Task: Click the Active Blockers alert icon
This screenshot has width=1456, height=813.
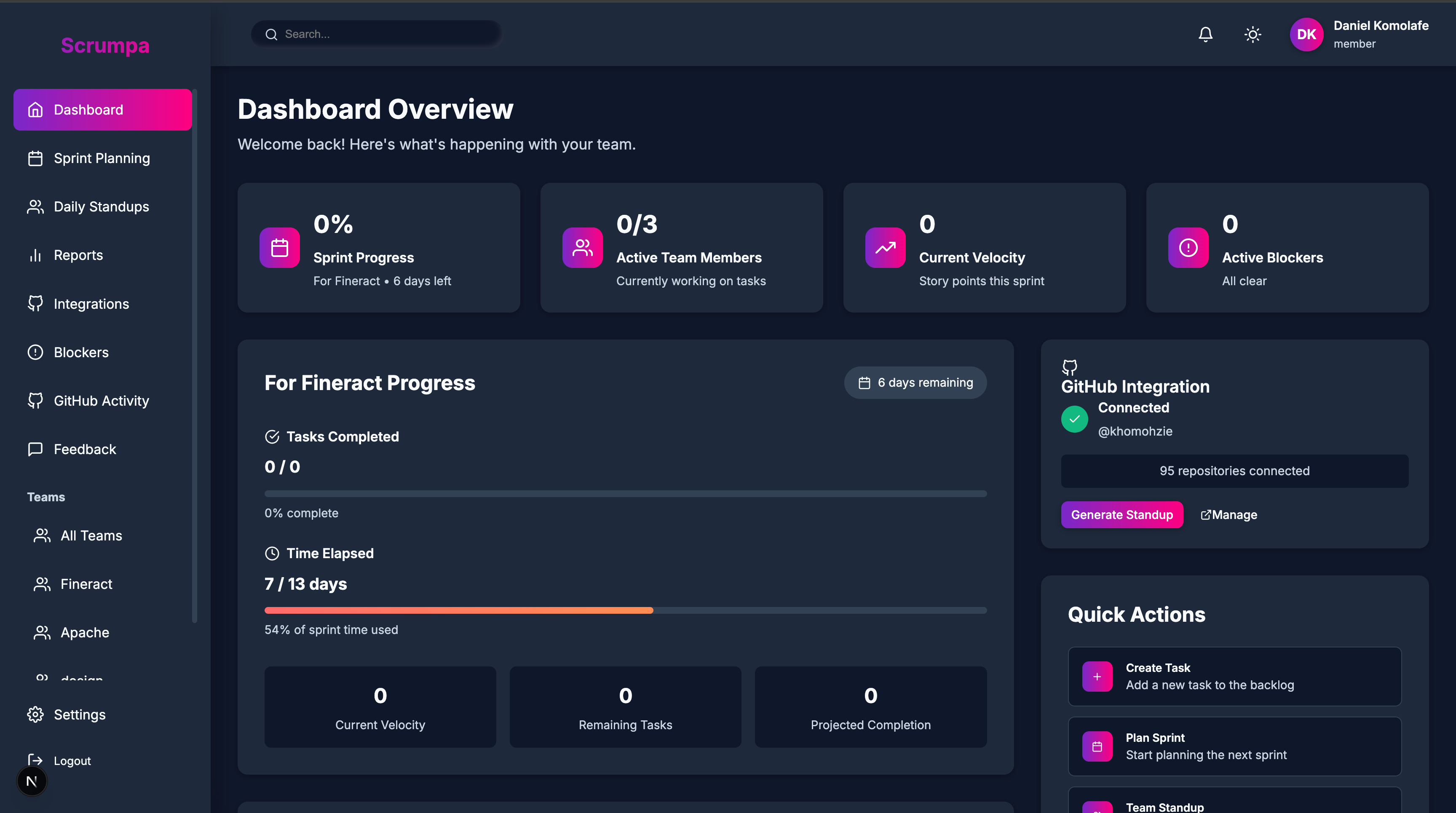Action: 1188,247
